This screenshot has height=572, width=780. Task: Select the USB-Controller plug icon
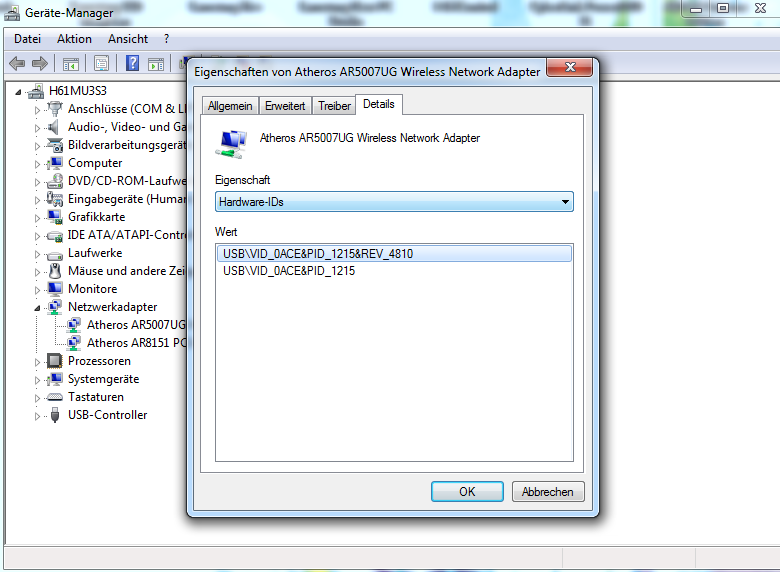(55, 415)
